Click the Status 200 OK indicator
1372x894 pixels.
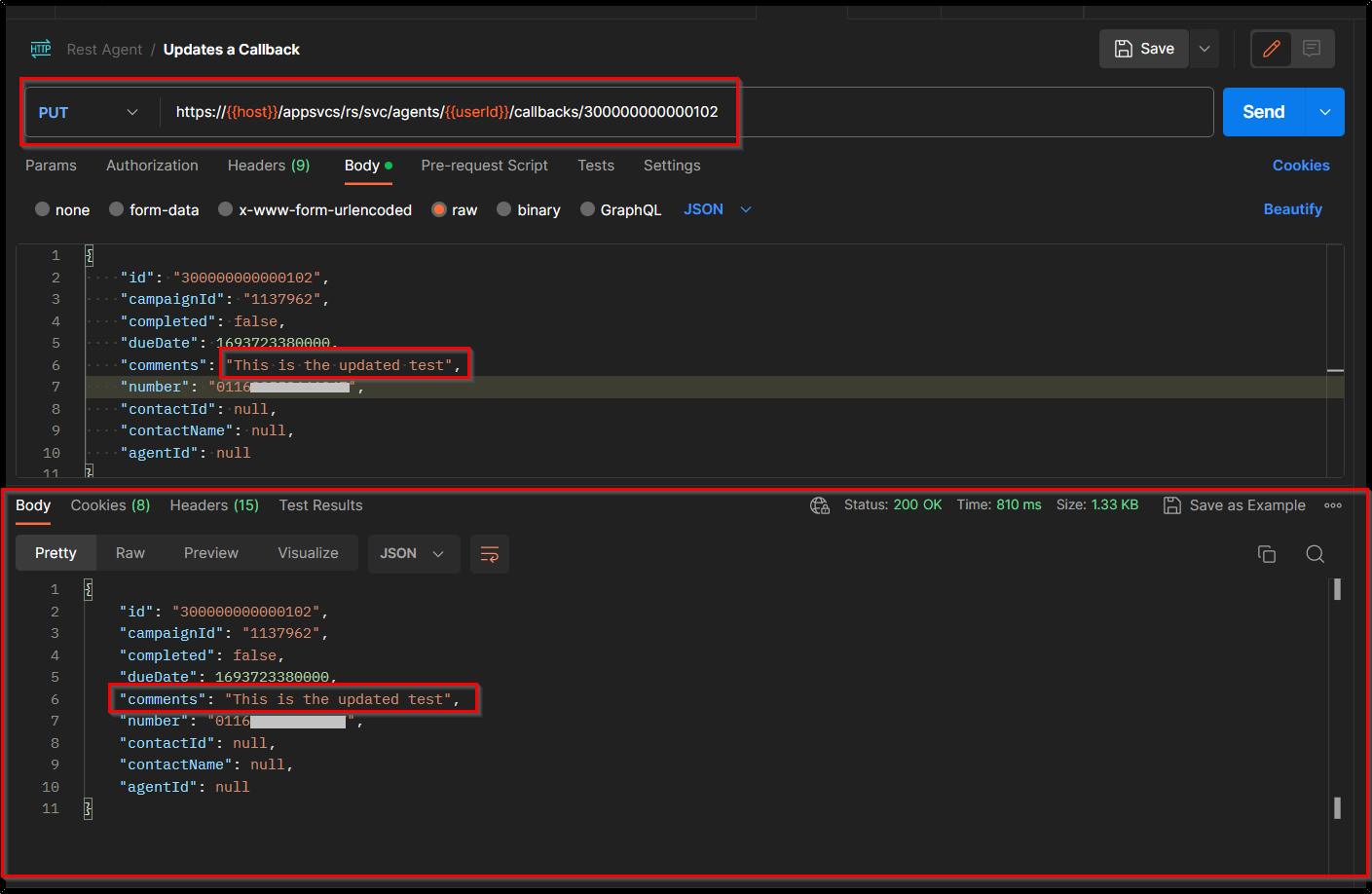coord(893,505)
